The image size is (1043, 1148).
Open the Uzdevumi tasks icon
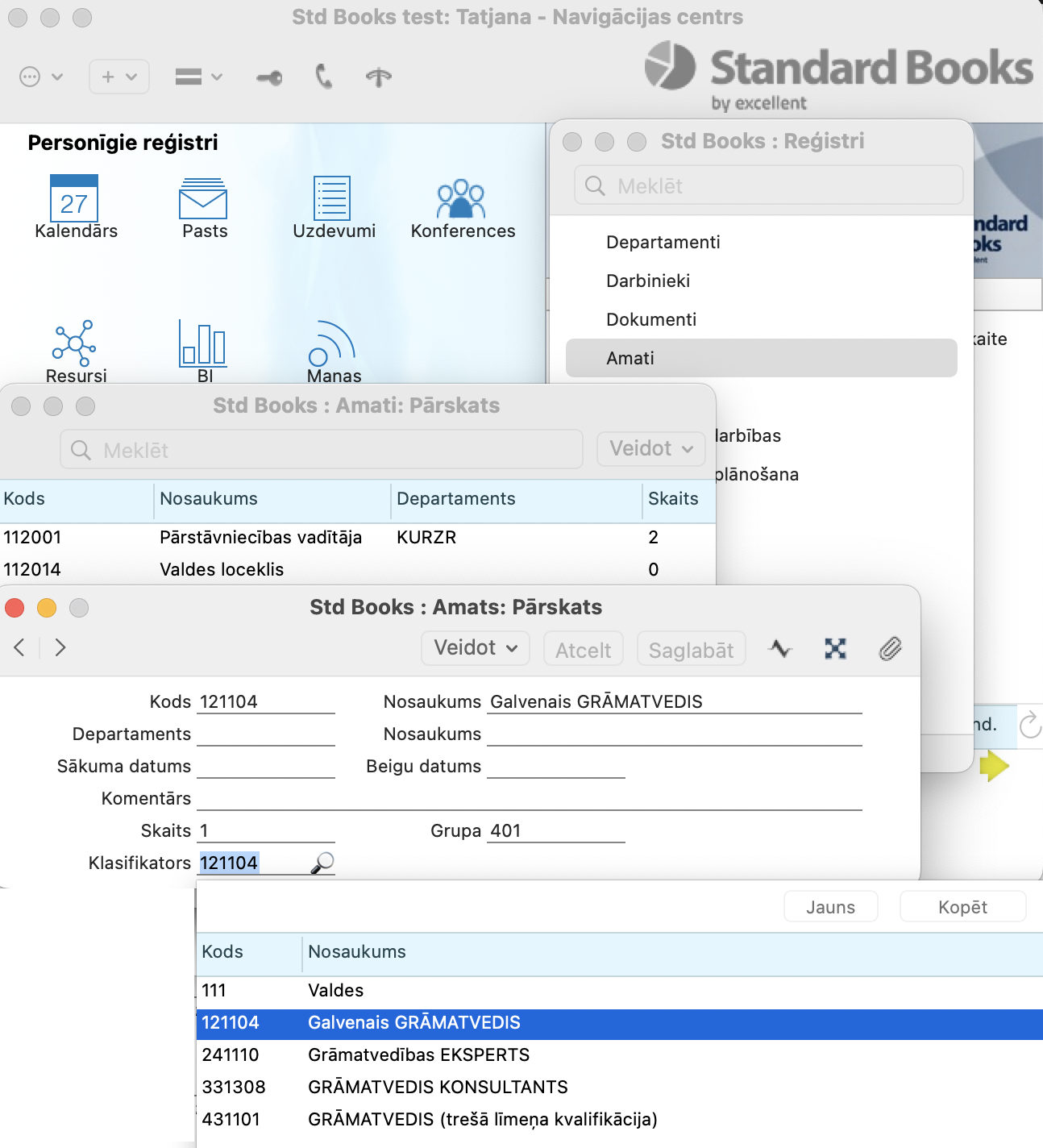[x=332, y=198]
